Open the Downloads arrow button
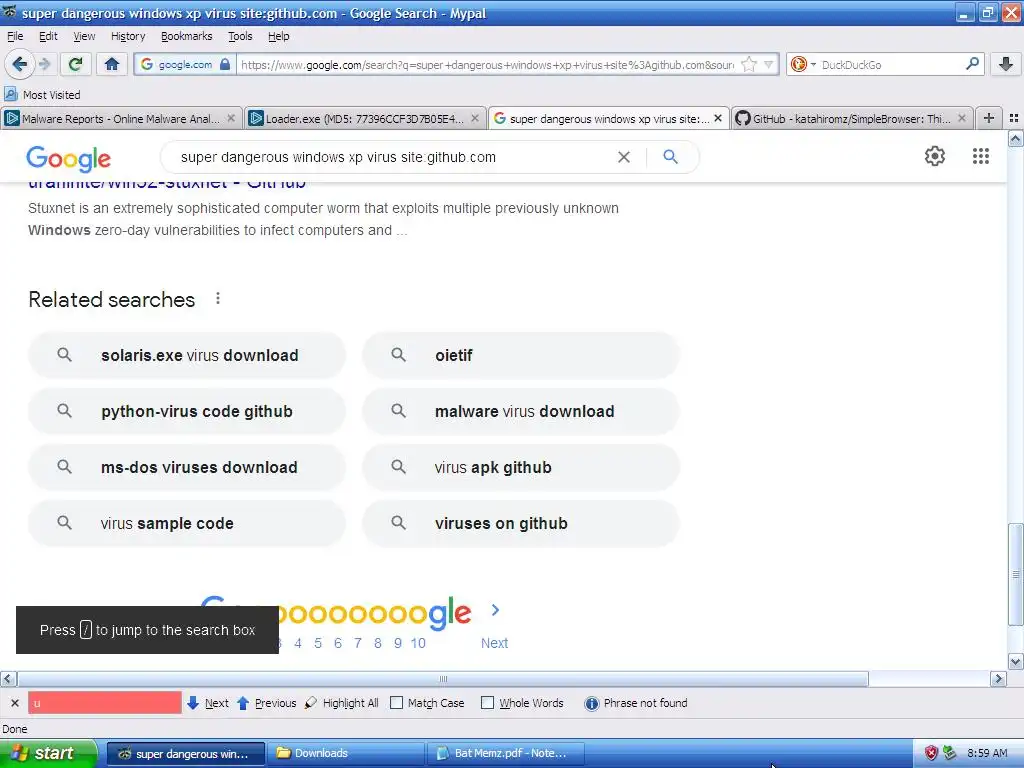This screenshot has width=1024, height=768. [x=1006, y=64]
